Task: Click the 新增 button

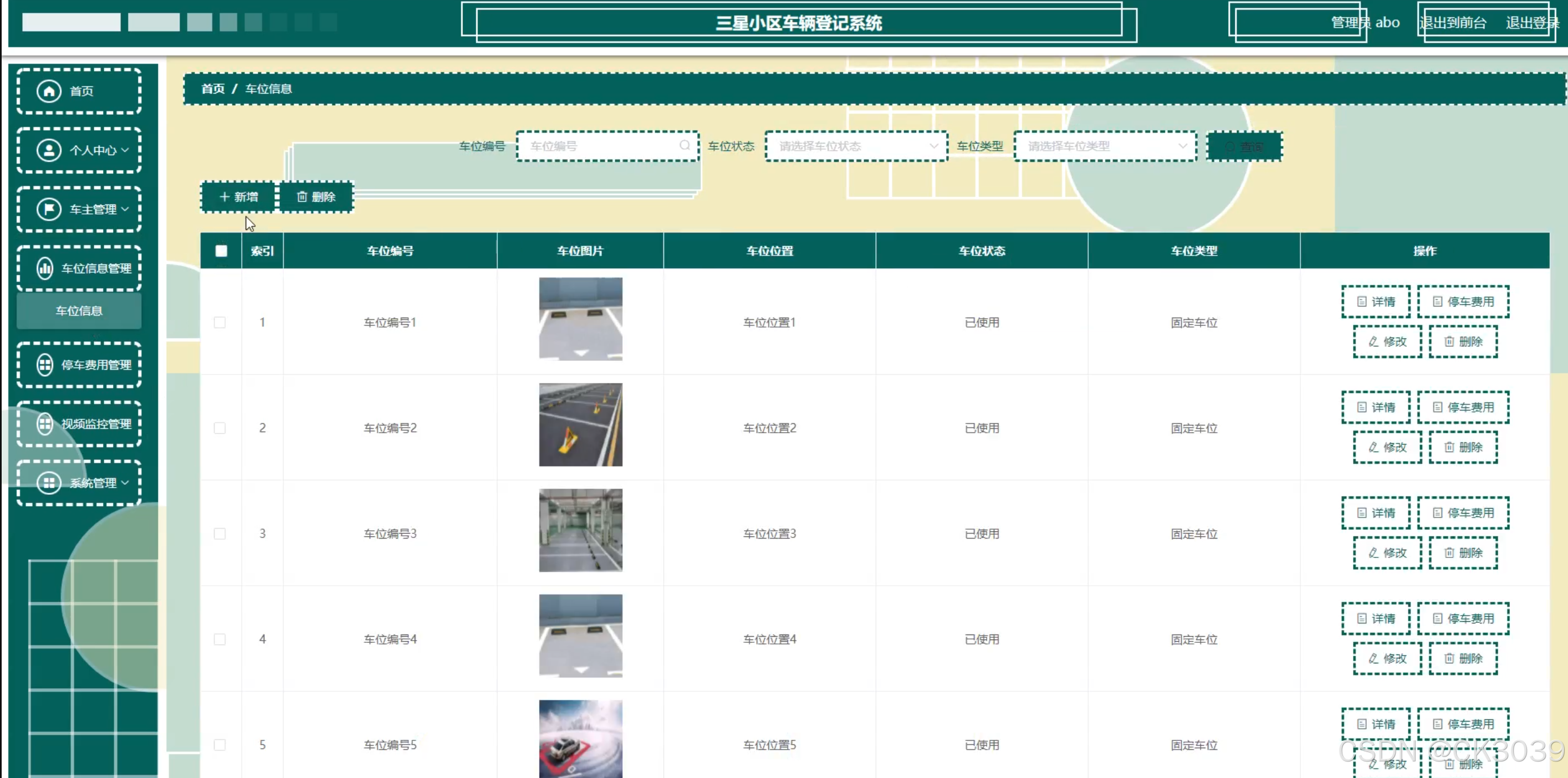Action: pos(238,197)
